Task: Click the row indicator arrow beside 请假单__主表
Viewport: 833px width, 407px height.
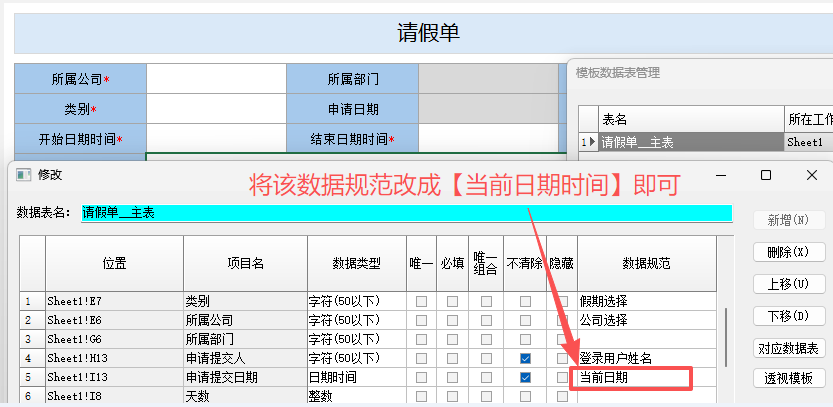Action: pyautogui.click(x=592, y=142)
